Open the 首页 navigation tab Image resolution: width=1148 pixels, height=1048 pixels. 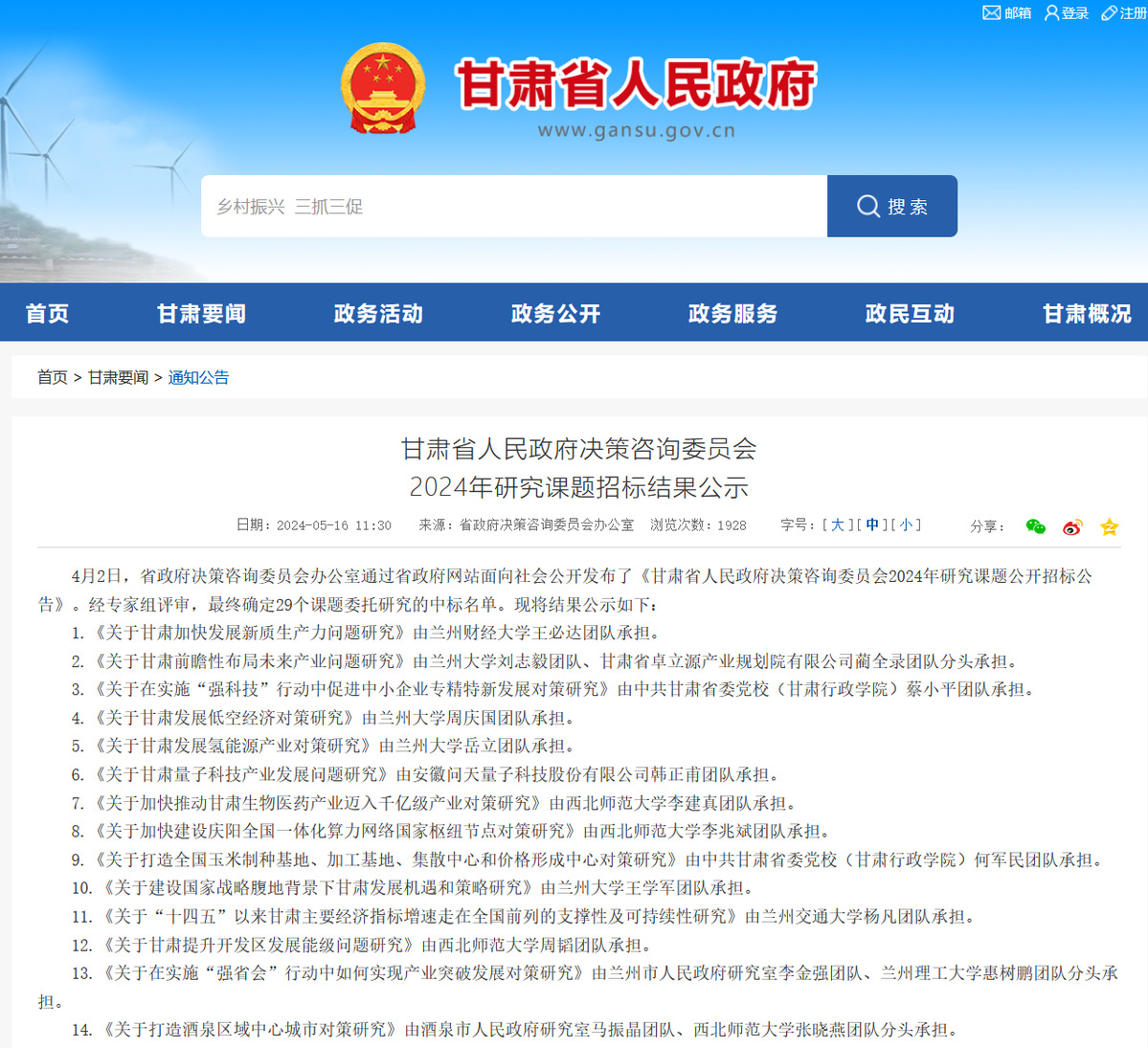(x=47, y=313)
